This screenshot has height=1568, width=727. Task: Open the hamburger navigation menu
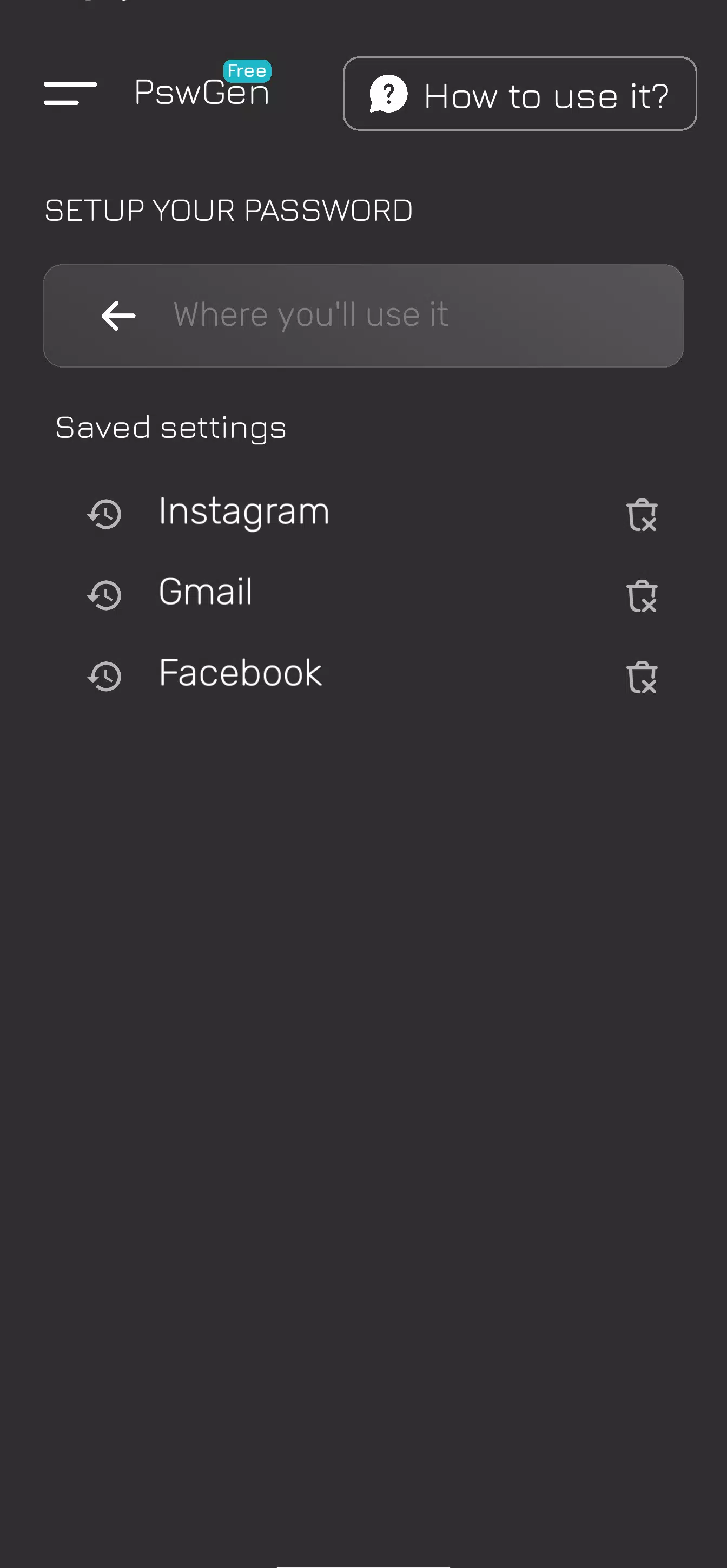(x=70, y=93)
